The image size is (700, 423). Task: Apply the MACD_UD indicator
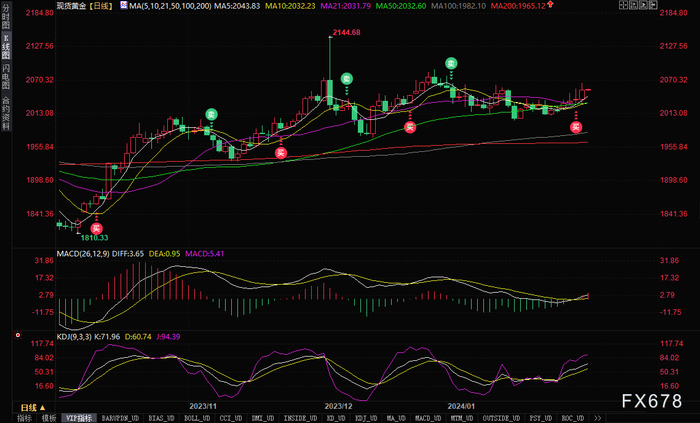[x=428, y=418]
